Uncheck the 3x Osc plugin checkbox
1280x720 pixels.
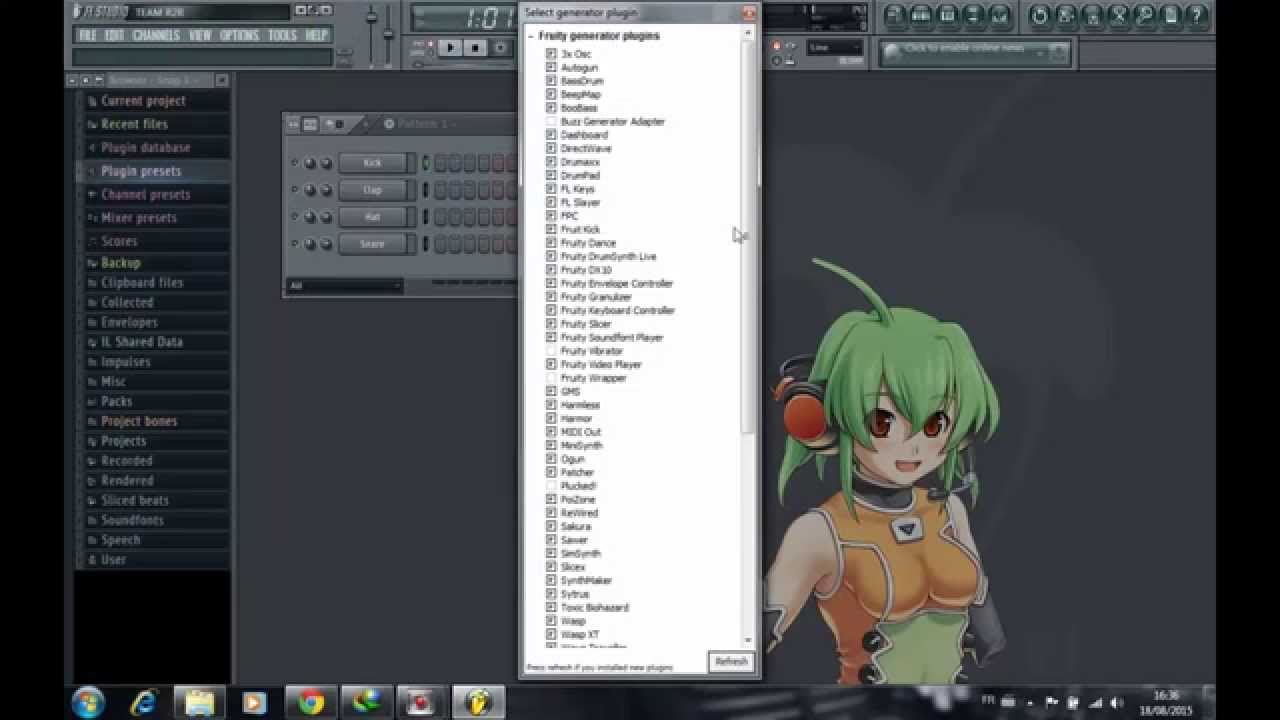(551, 54)
